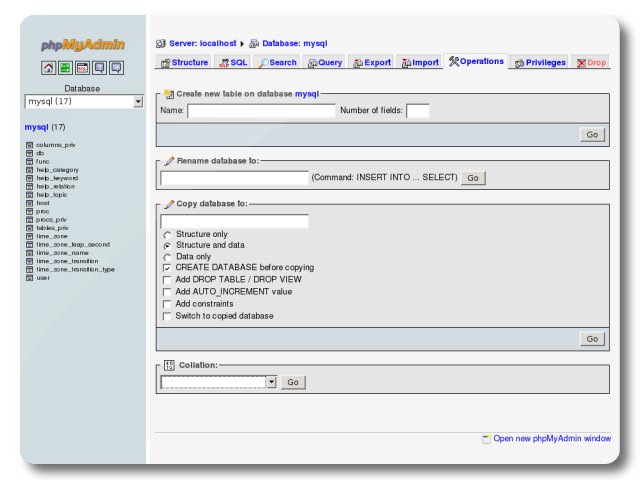This screenshot has width=640, height=480.
Task: Open the Privileges tab
Action: click(539, 62)
